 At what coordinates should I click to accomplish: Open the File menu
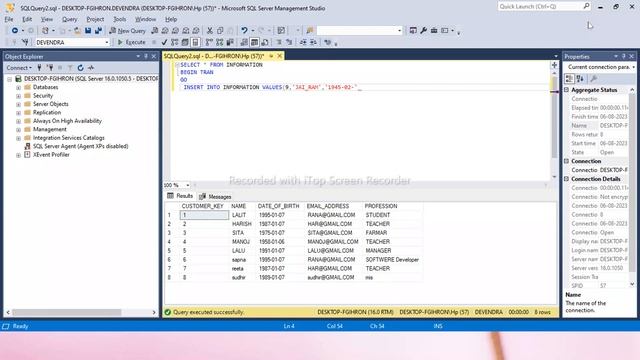click(x=9, y=19)
